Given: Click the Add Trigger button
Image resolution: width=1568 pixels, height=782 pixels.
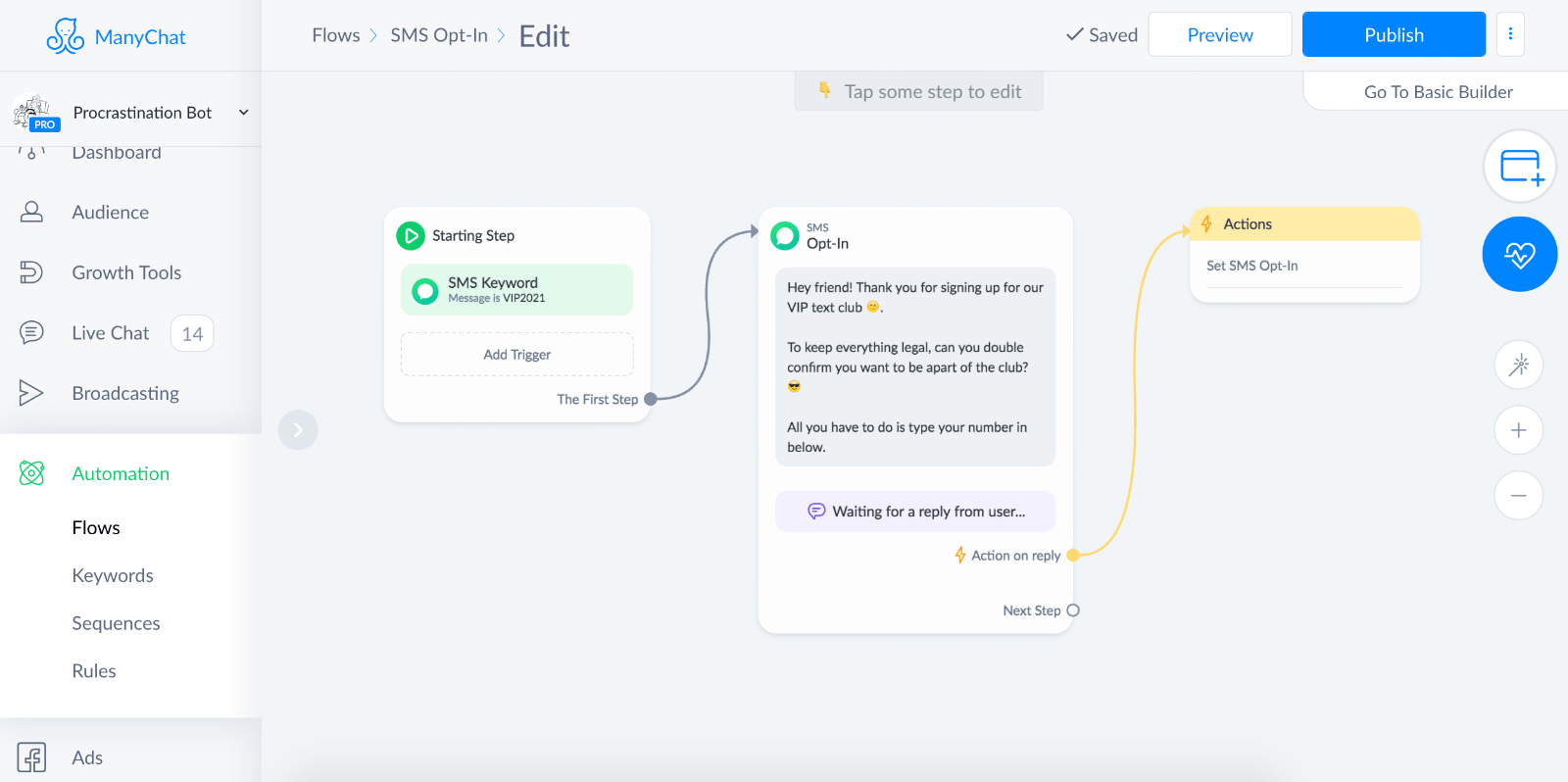Looking at the screenshot, I should point(516,355).
